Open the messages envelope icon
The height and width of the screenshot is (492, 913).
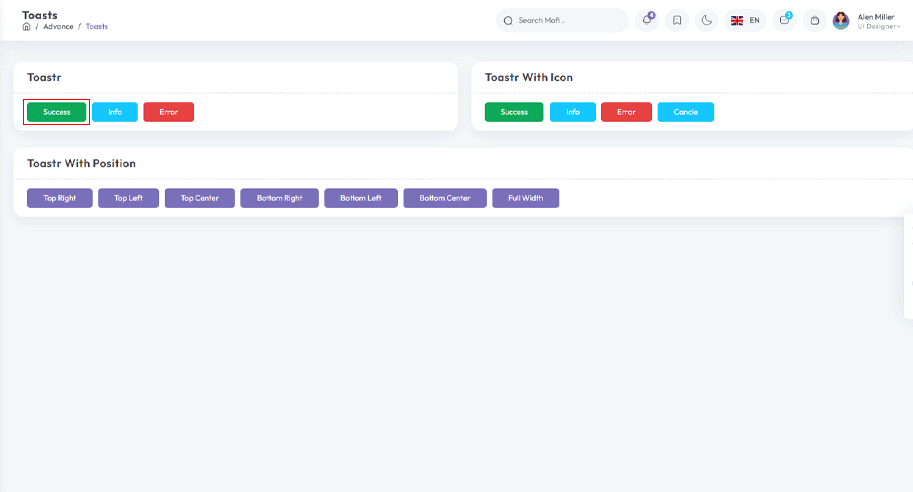pos(785,20)
